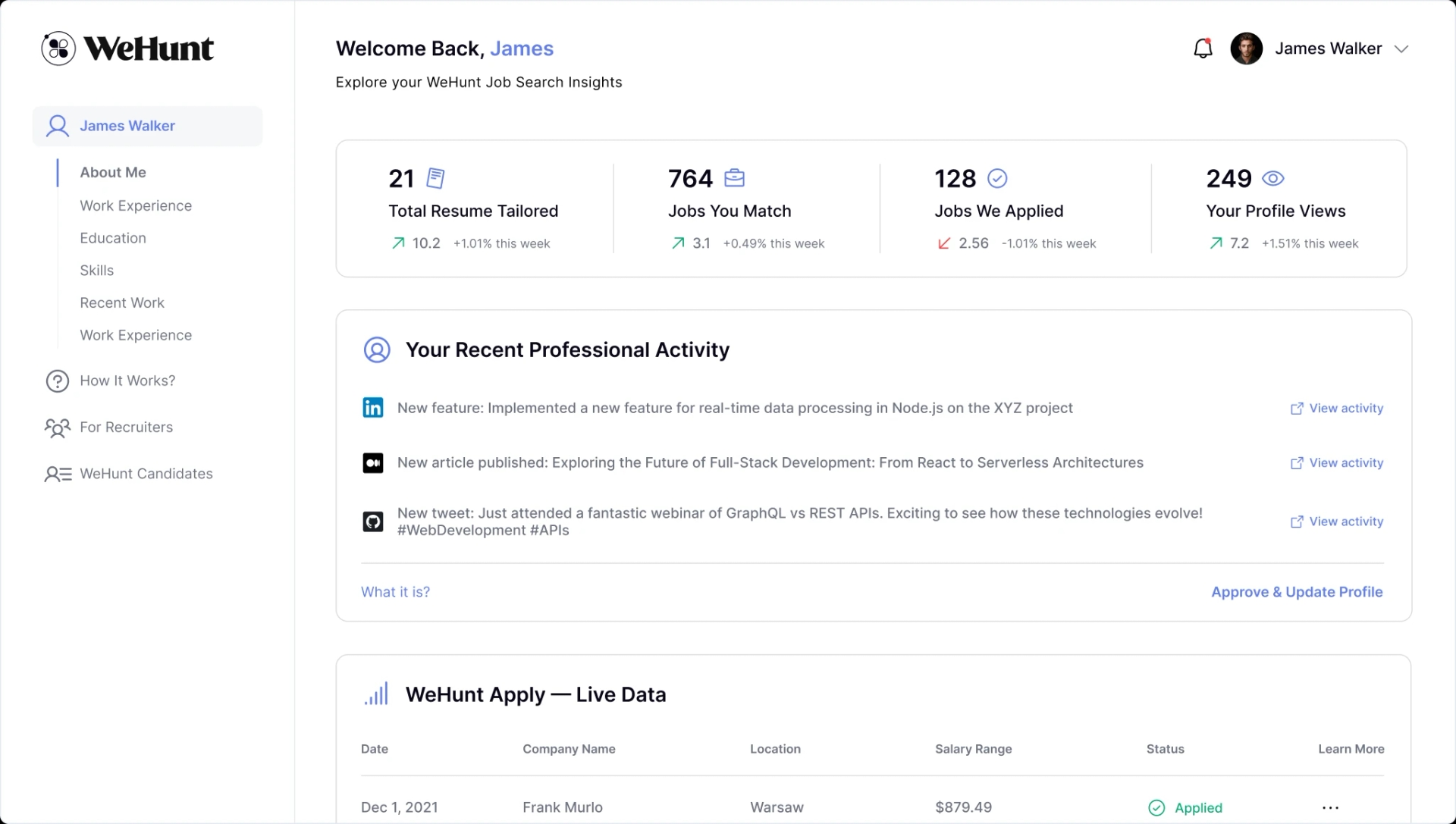The width and height of the screenshot is (1456, 824).
Task: Click the Total Resume Tailored label
Action: point(473,211)
